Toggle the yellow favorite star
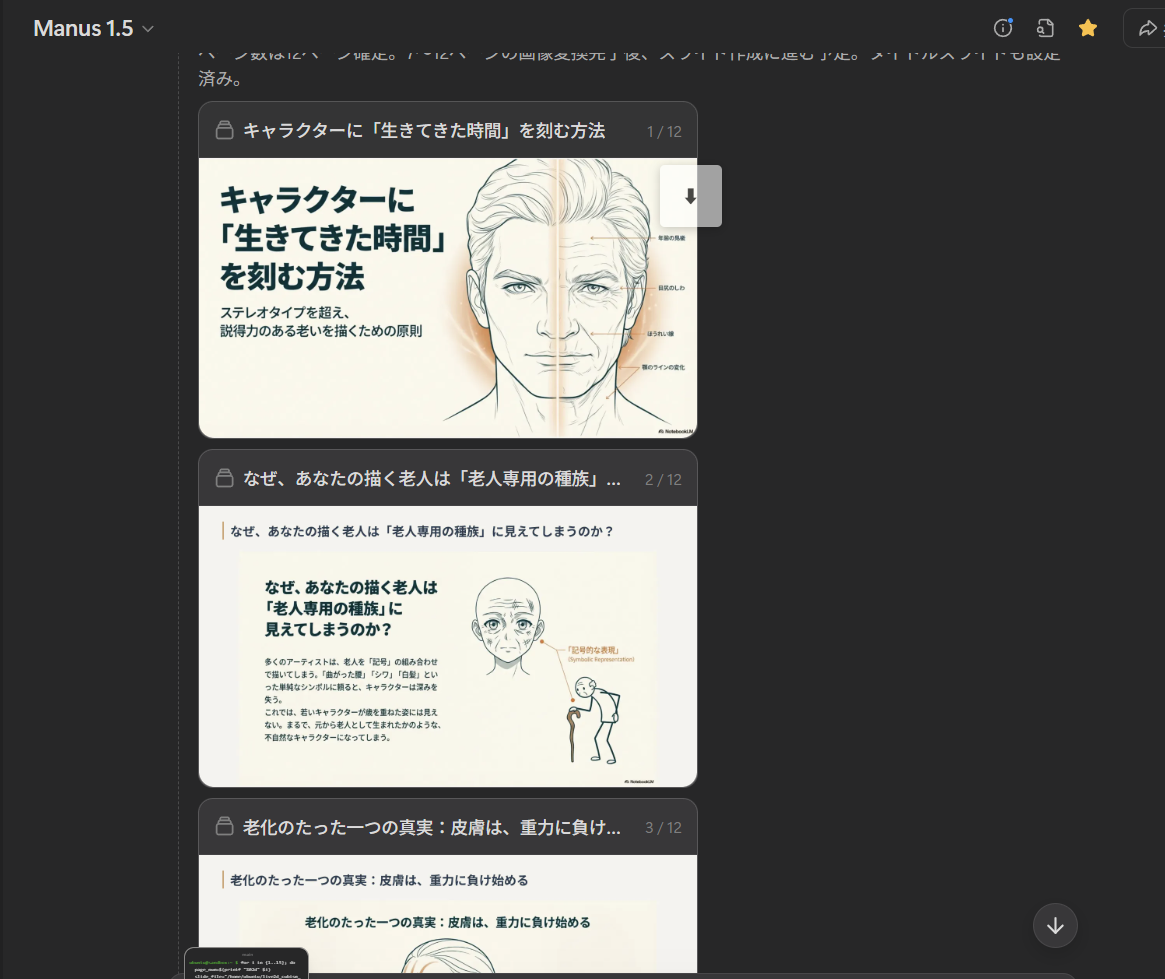The height and width of the screenshot is (979, 1165). tap(1088, 28)
